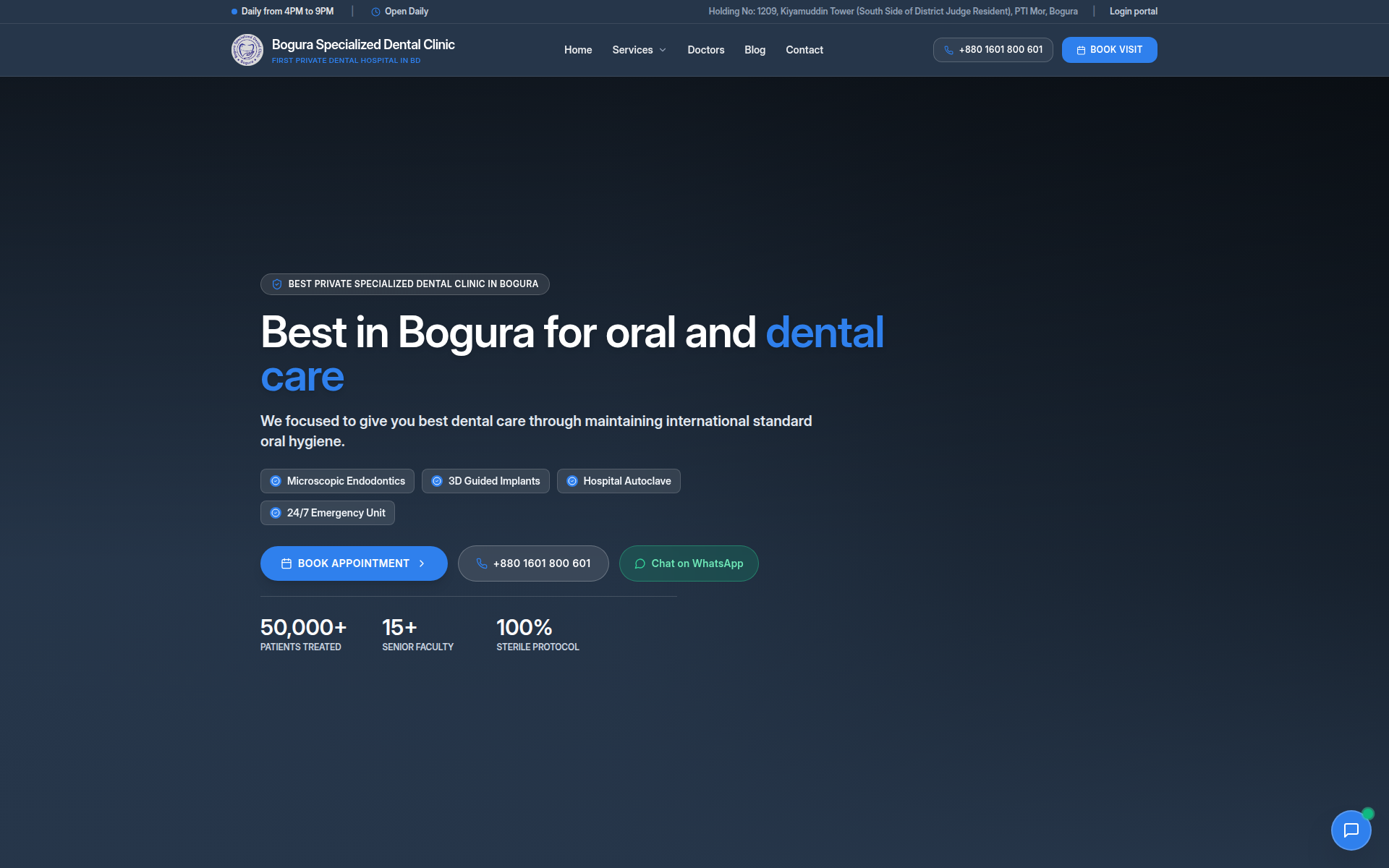The width and height of the screenshot is (1389, 868).
Task: Open the Login portal link
Action: click(x=1134, y=12)
